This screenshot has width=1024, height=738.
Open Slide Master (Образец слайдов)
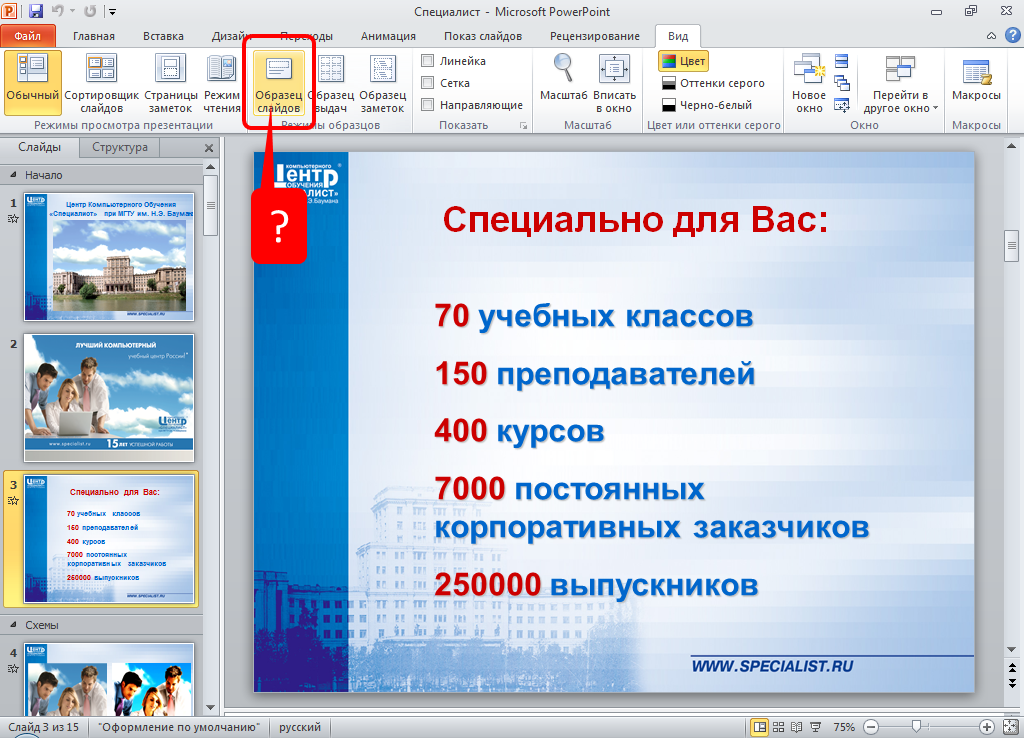click(278, 83)
